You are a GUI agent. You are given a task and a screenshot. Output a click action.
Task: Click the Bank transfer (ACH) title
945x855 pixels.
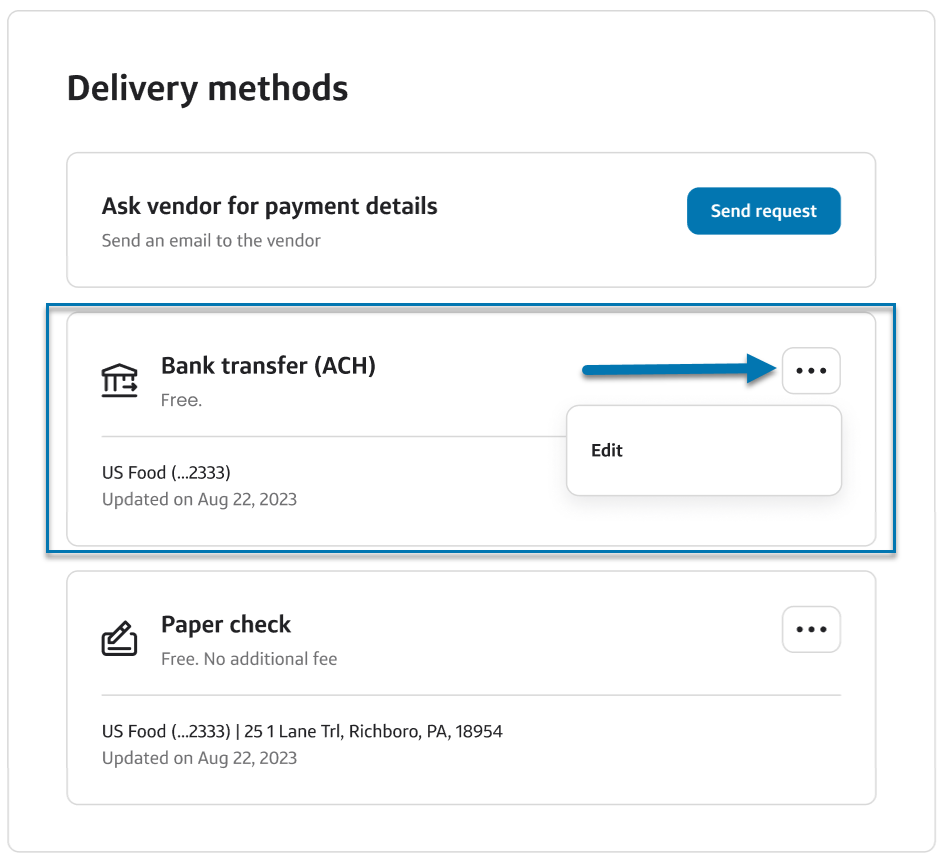pos(268,366)
